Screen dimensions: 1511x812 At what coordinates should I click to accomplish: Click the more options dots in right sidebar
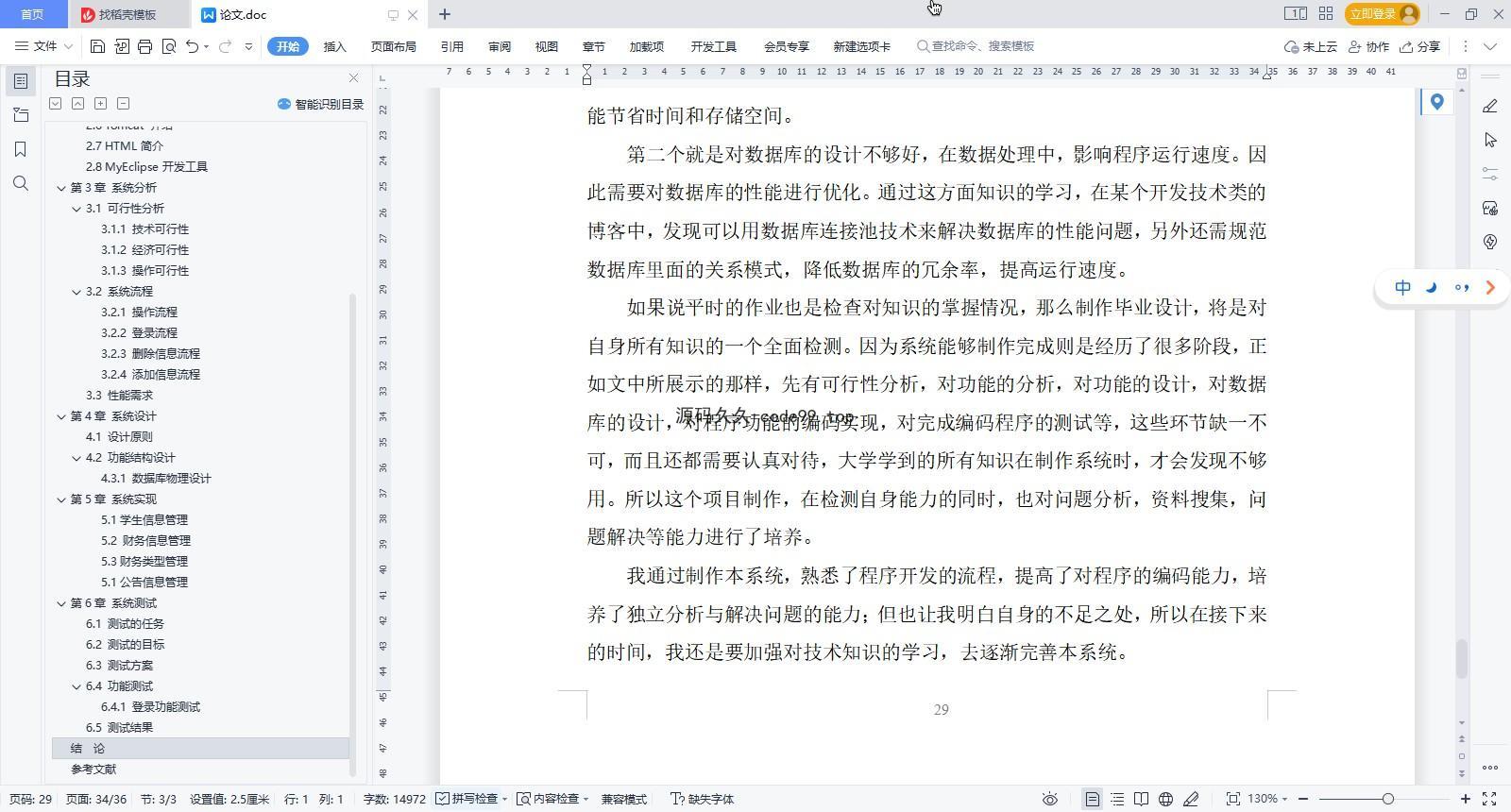click(x=1490, y=768)
